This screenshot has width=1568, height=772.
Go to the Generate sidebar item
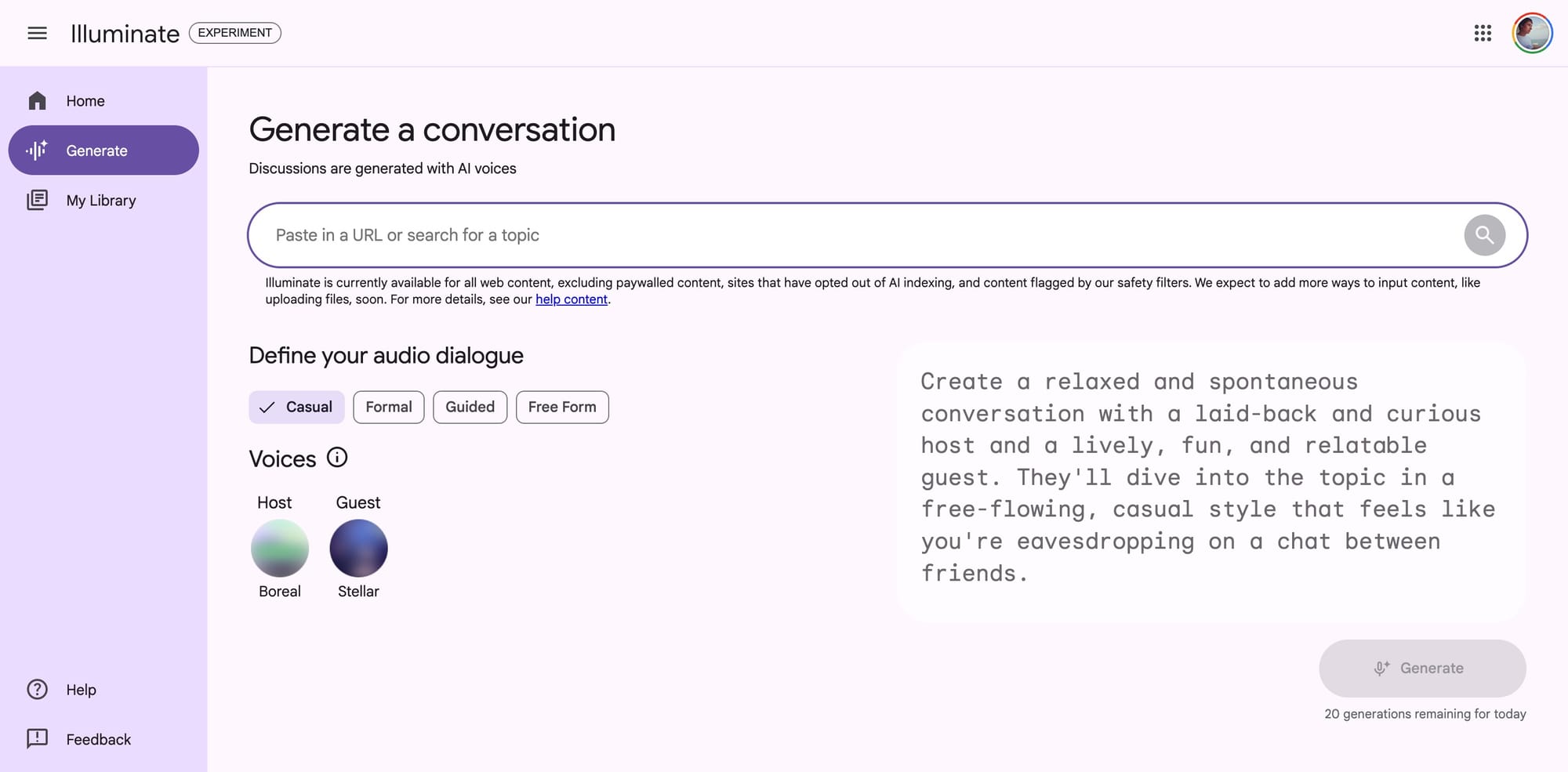tap(103, 150)
